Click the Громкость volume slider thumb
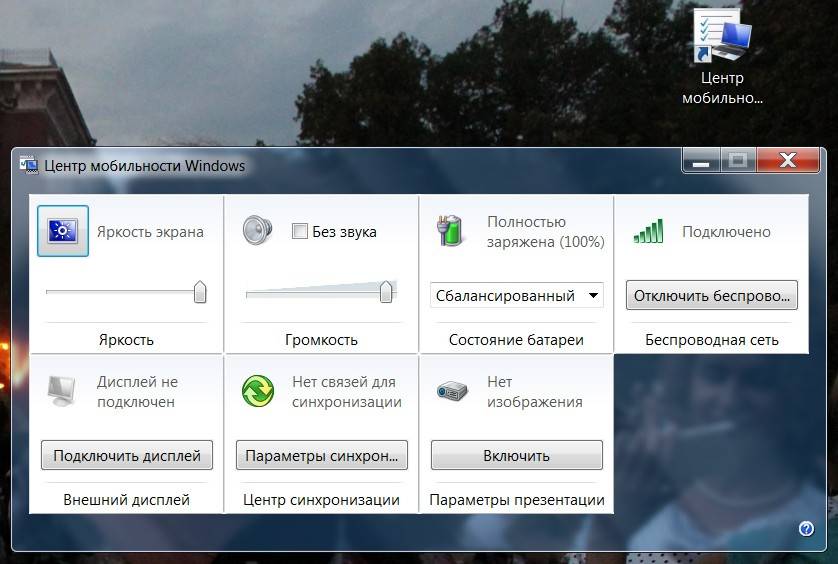The height and width of the screenshot is (564, 838). point(386,292)
